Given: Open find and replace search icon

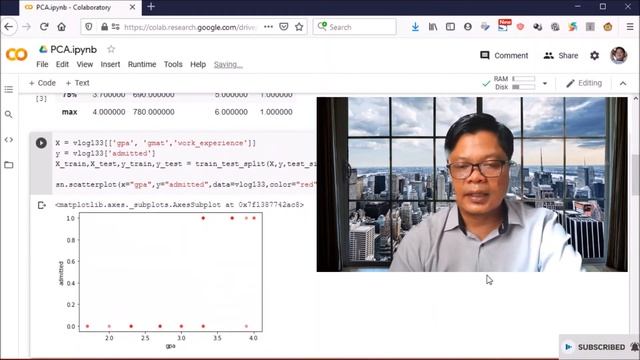Looking at the screenshot, I should tap(9, 115).
